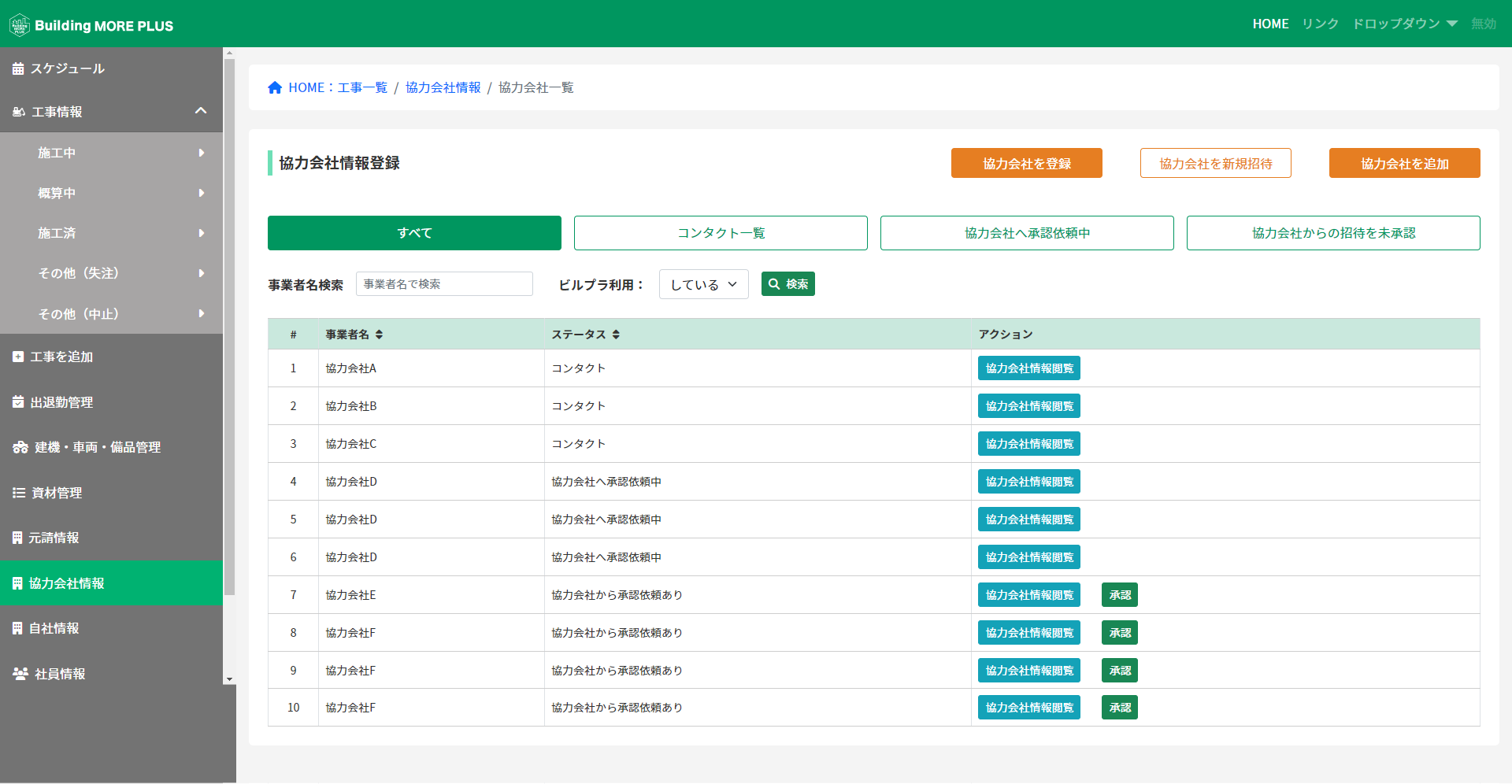Open the 協力会社情報 breadcrumb link
This screenshot has width=1512, height=784.
point(443,87)
